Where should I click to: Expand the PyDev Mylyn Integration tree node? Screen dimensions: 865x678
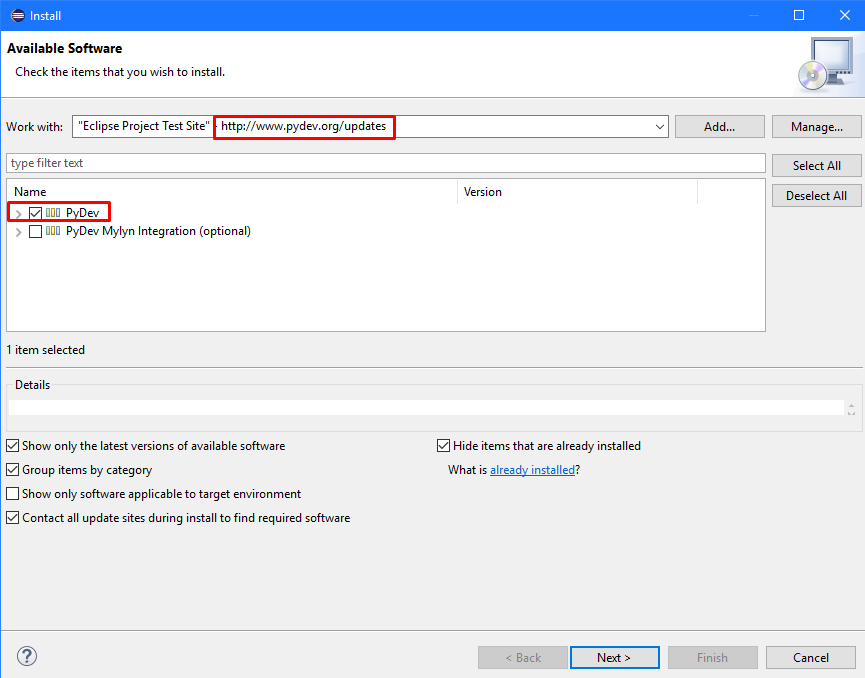(x=18, y=232)
